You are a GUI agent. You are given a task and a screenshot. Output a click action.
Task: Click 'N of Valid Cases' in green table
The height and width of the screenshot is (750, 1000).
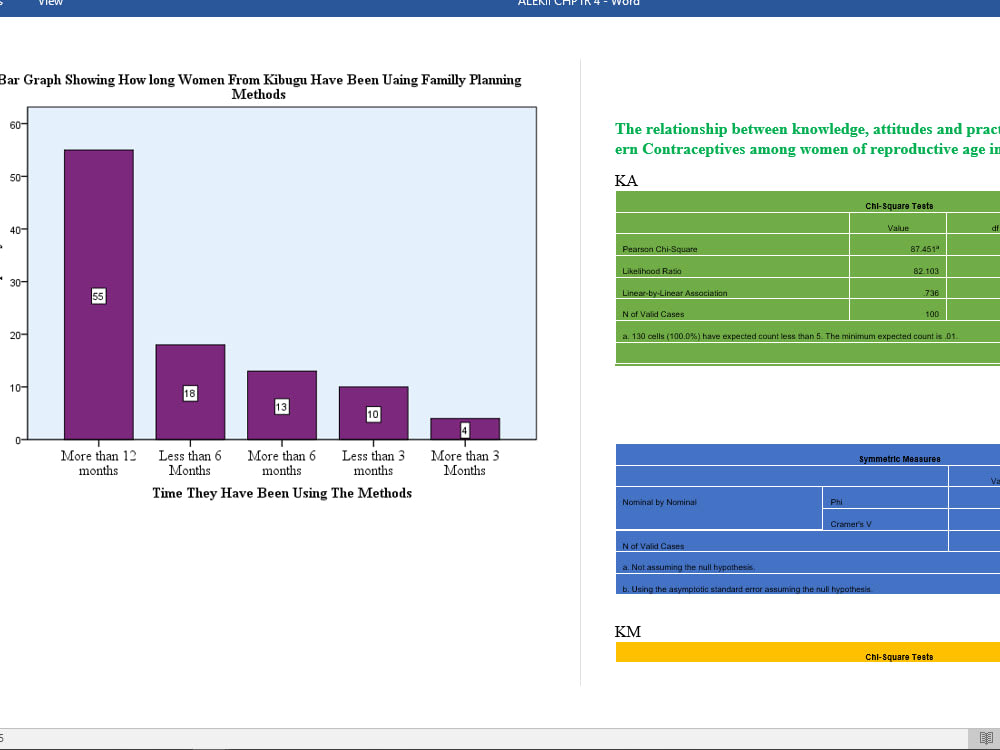tap(653, 314)
